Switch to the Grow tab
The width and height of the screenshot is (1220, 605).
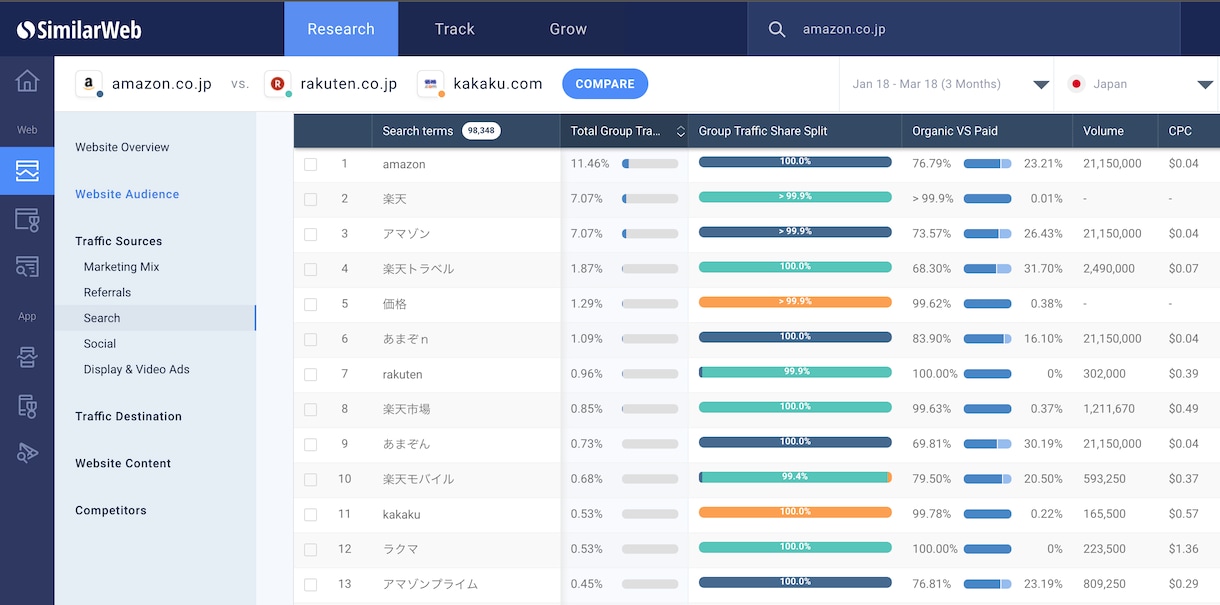[x=568, y=29]
